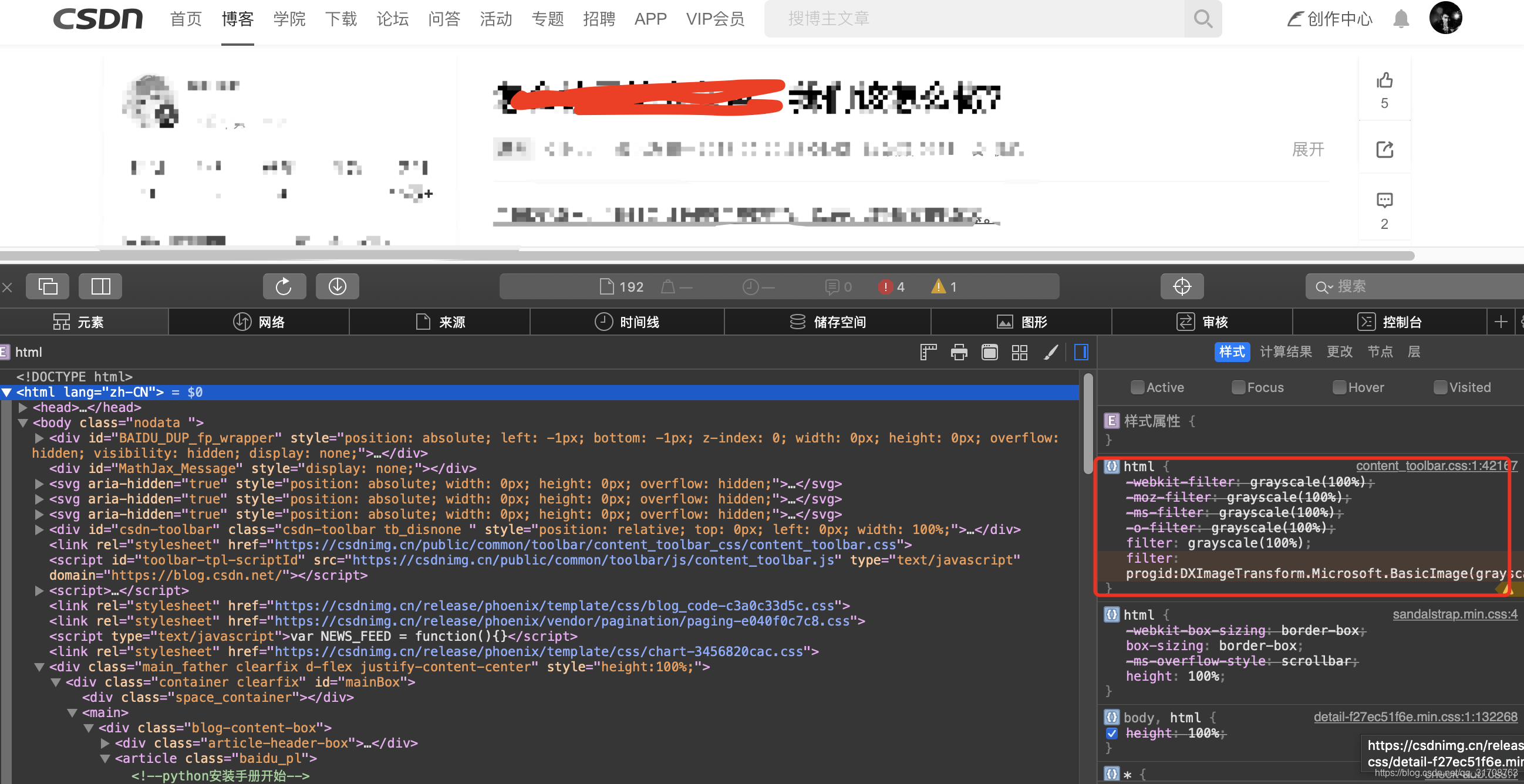Switch to the 审核 Audit tab
1524x784 pixels.
coord(1202,322)
